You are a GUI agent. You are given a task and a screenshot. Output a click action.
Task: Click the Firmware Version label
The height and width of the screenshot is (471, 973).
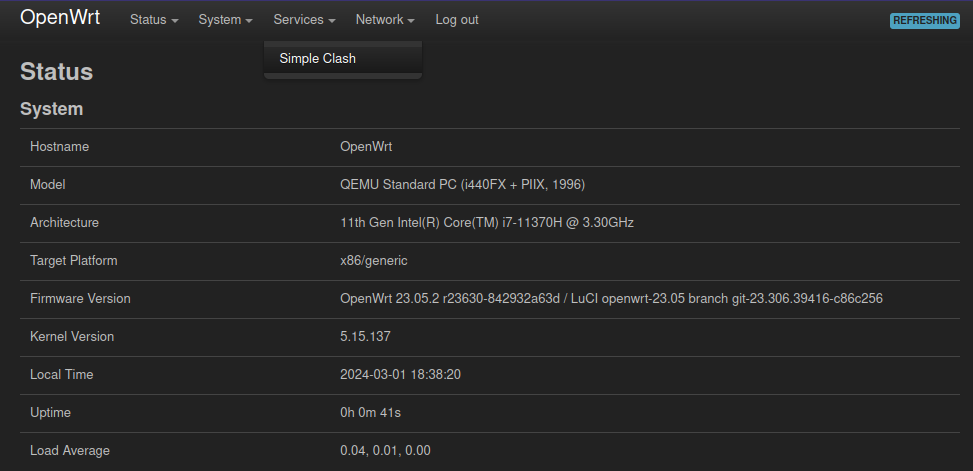80,299
